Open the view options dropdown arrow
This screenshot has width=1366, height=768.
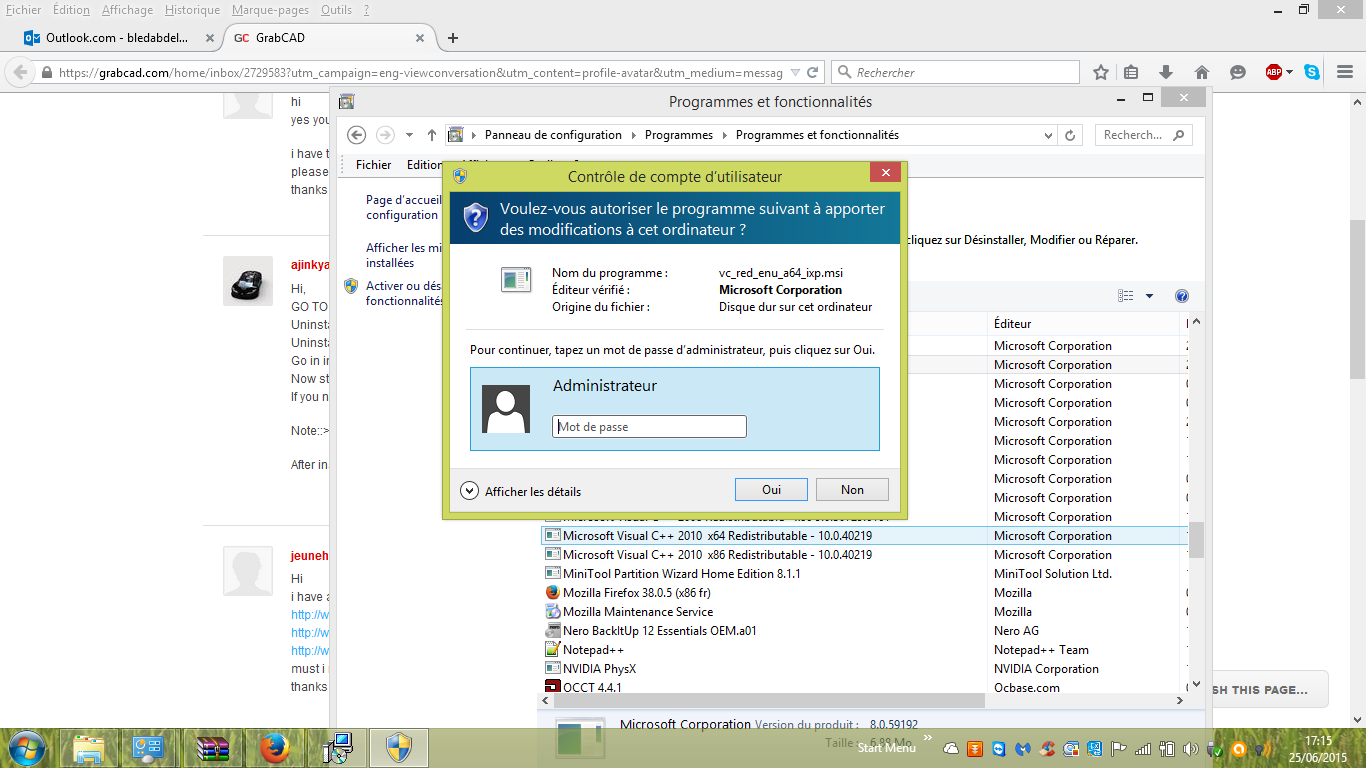tap(1149, 296)
